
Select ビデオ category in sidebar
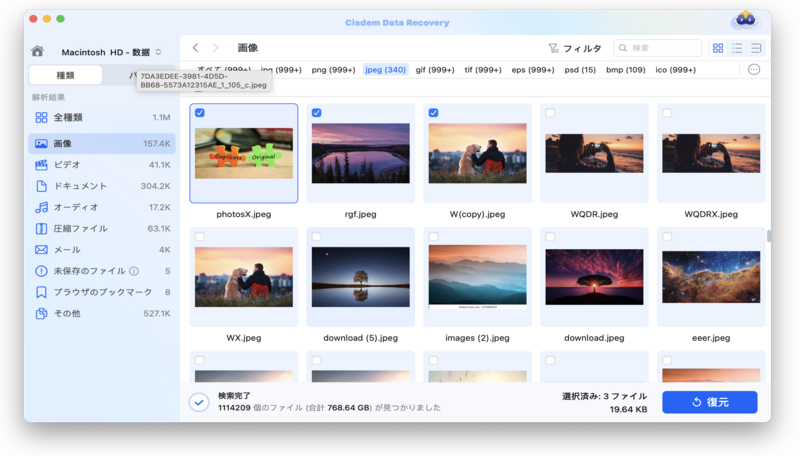click(x=67, y=165)
